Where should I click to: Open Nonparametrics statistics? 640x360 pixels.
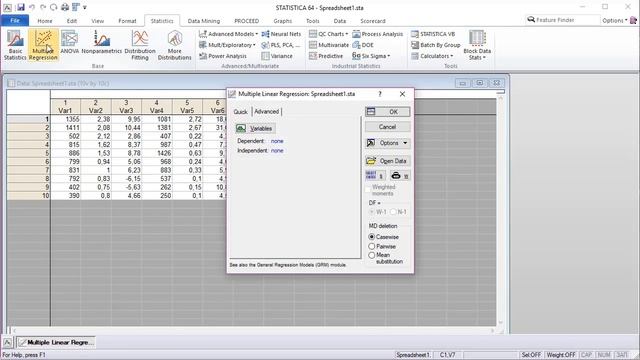[x=102, y=42]
